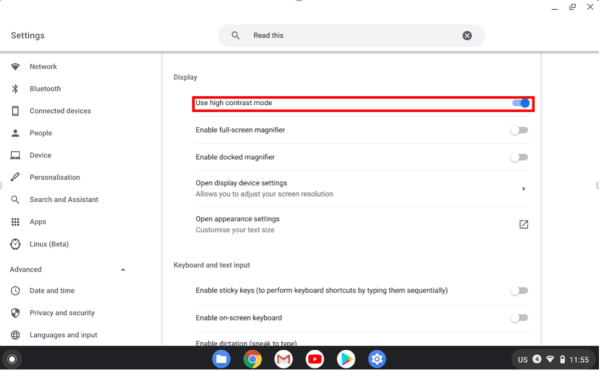This screenshot has height=371, width=600.
Task: Click the Settings gear icon in the shelf
Action: point(377,359)
